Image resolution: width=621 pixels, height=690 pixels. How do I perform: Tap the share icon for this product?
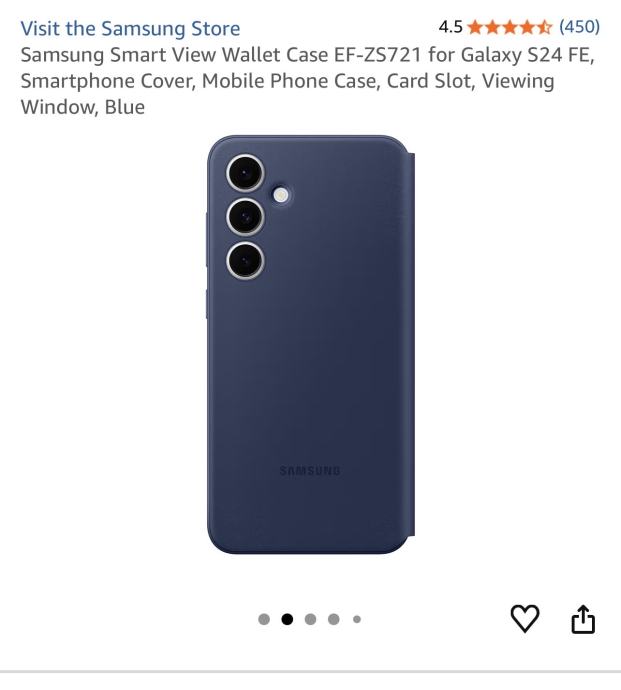(x=583, y=619)
